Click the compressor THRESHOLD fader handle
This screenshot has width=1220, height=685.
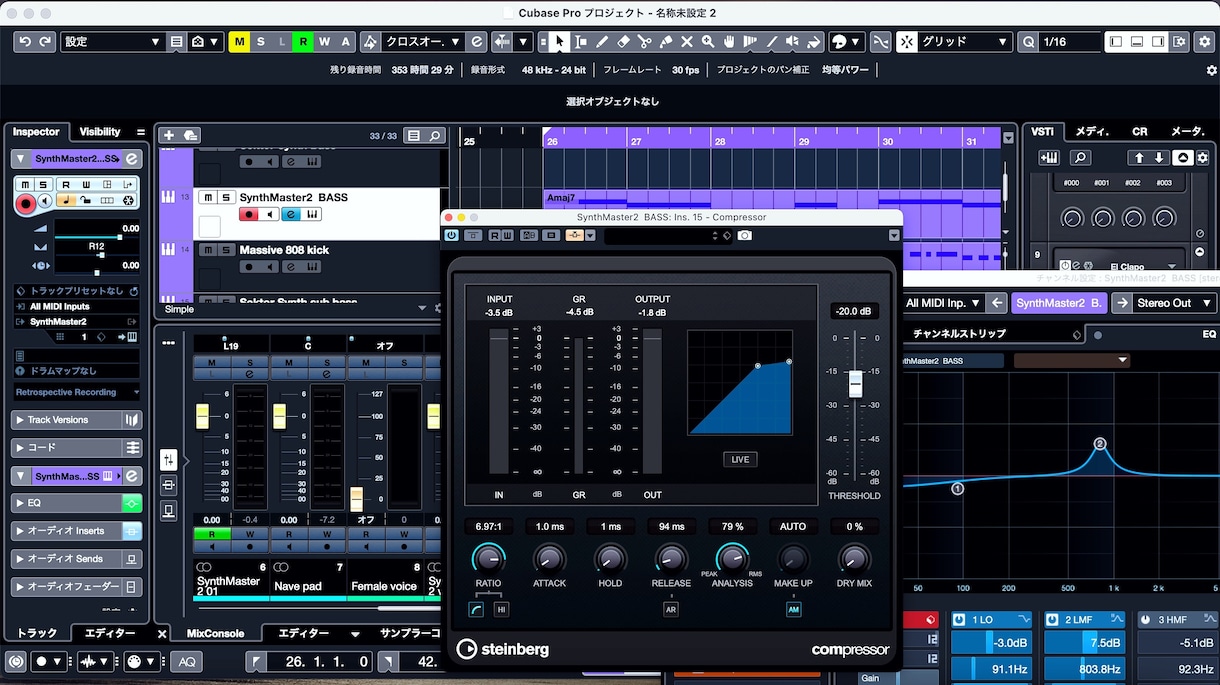coord(855,384)
